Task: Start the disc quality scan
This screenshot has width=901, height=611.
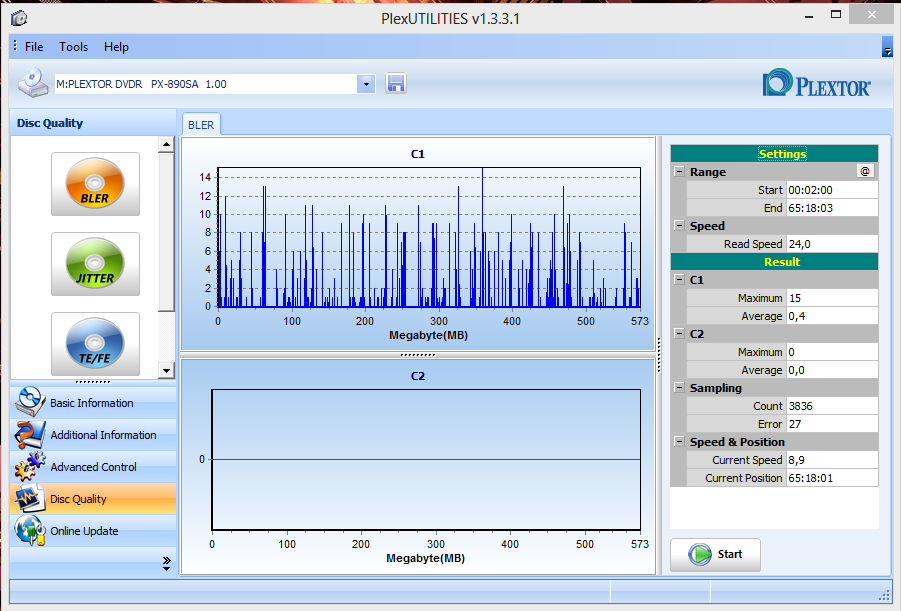Action: pyautogui.click(x=715, y=554)
